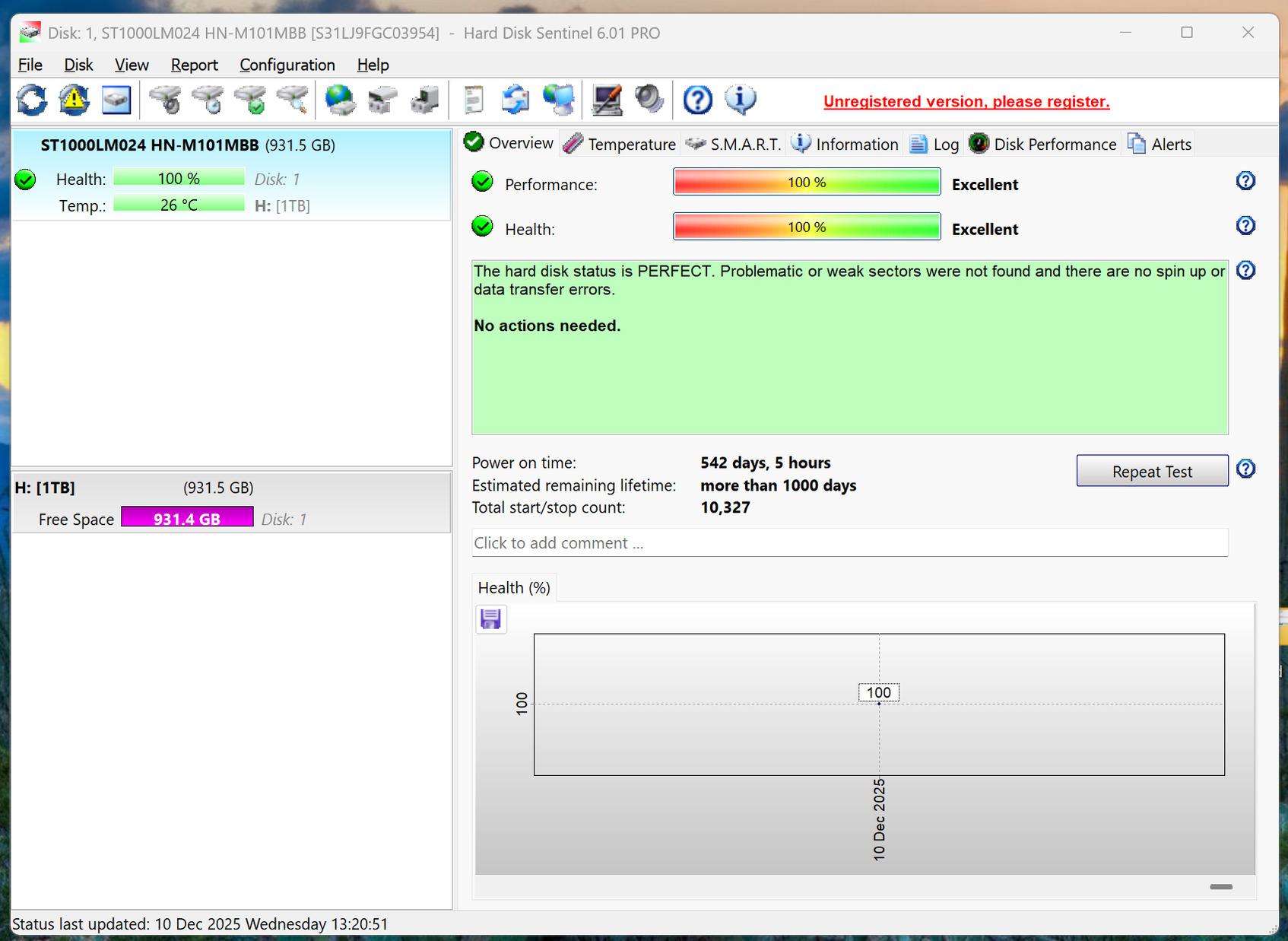Image resolution: width=1288 pixels, height=941 pixels.
Task: Click the blue-framed disk toolbar icon
Action: click(x=116, y=100)
